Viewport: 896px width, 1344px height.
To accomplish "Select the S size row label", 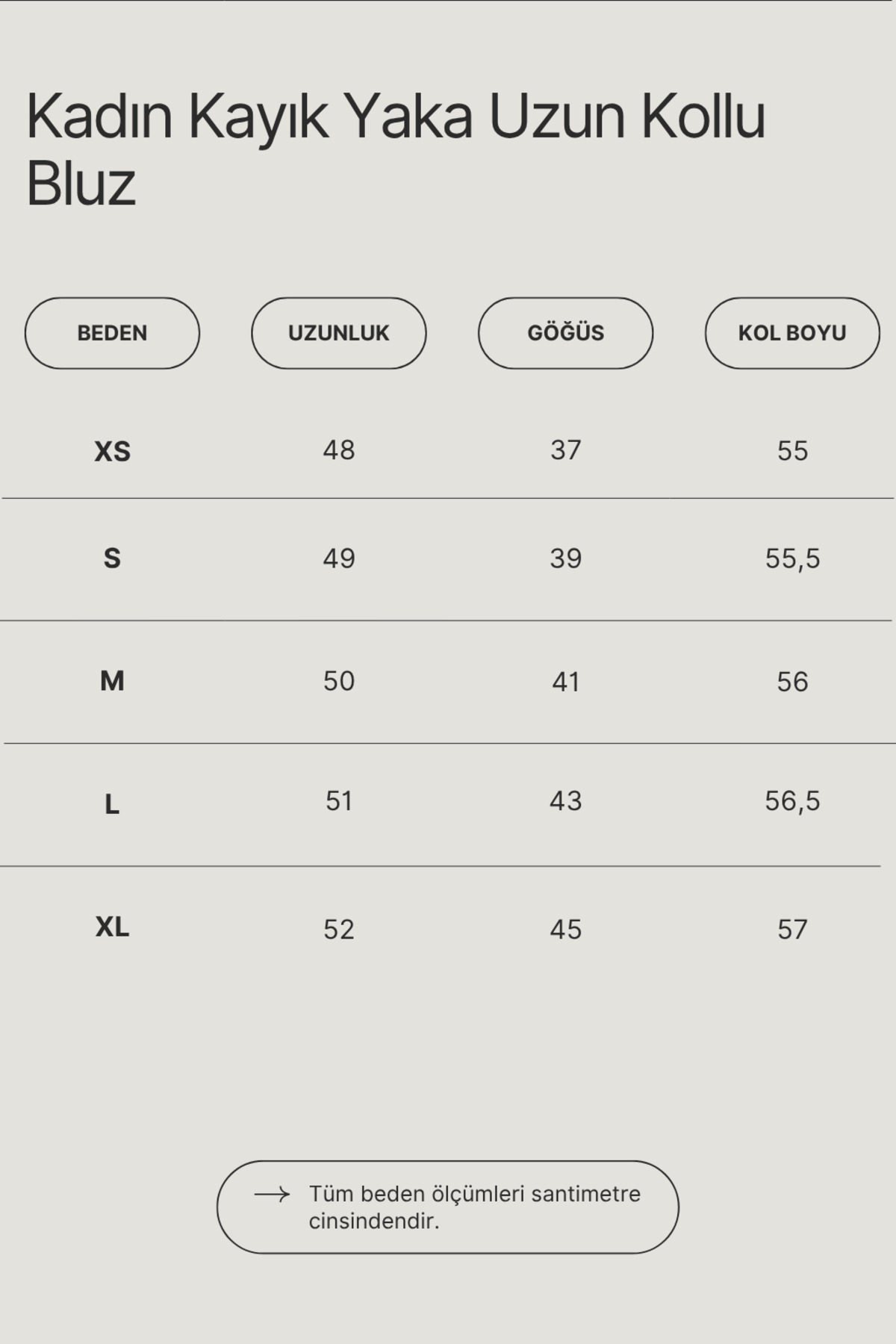I will [112, 559].
